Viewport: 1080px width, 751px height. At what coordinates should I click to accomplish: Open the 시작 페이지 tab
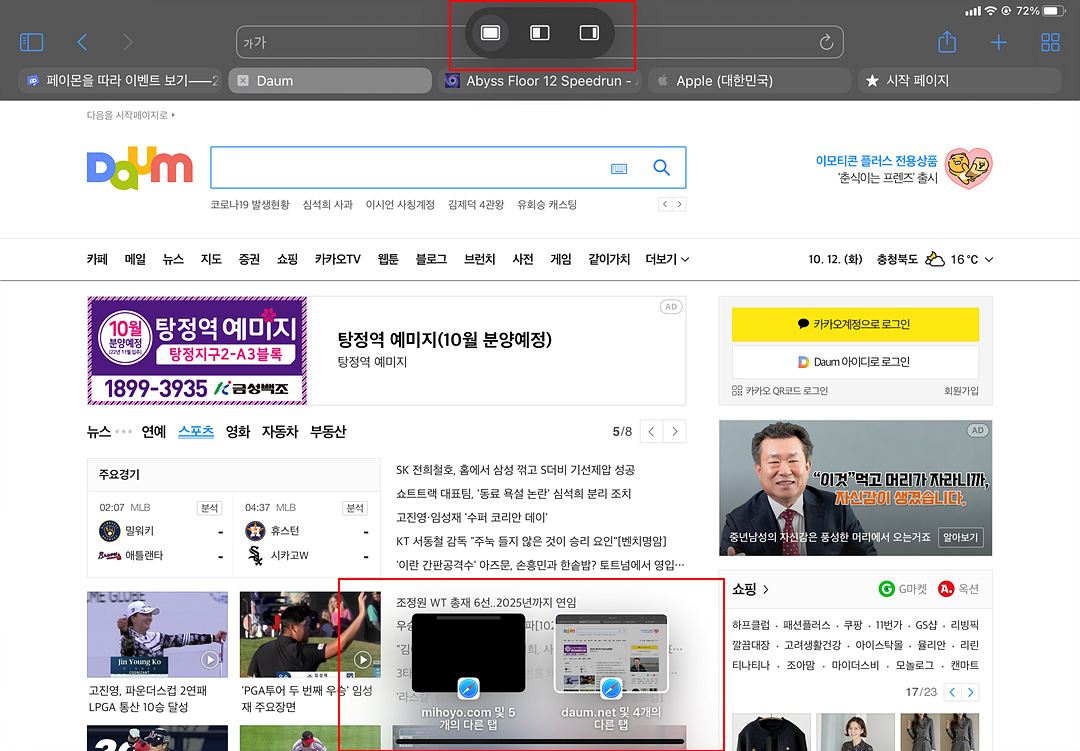pos(959,81)
